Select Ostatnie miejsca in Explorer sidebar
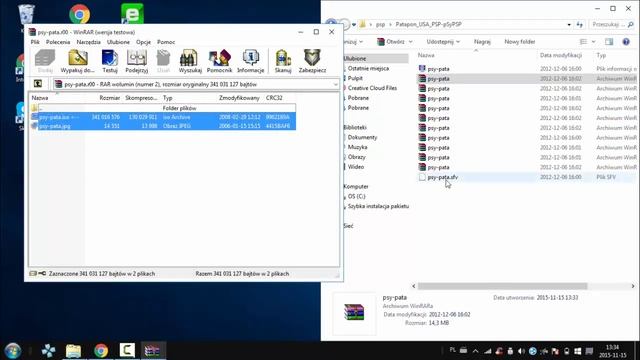The height and width of the screenshot is (360, 640). coord(368,68)
